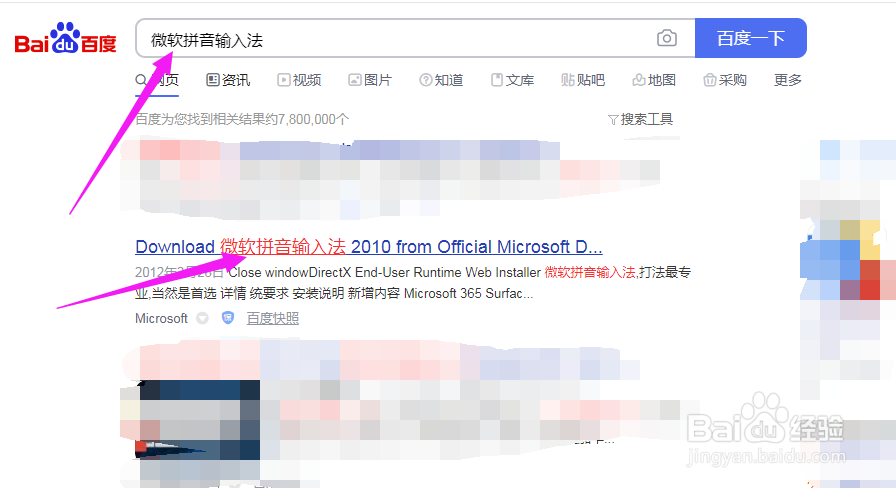Click the blue shield verification icon

click(228, 318)
